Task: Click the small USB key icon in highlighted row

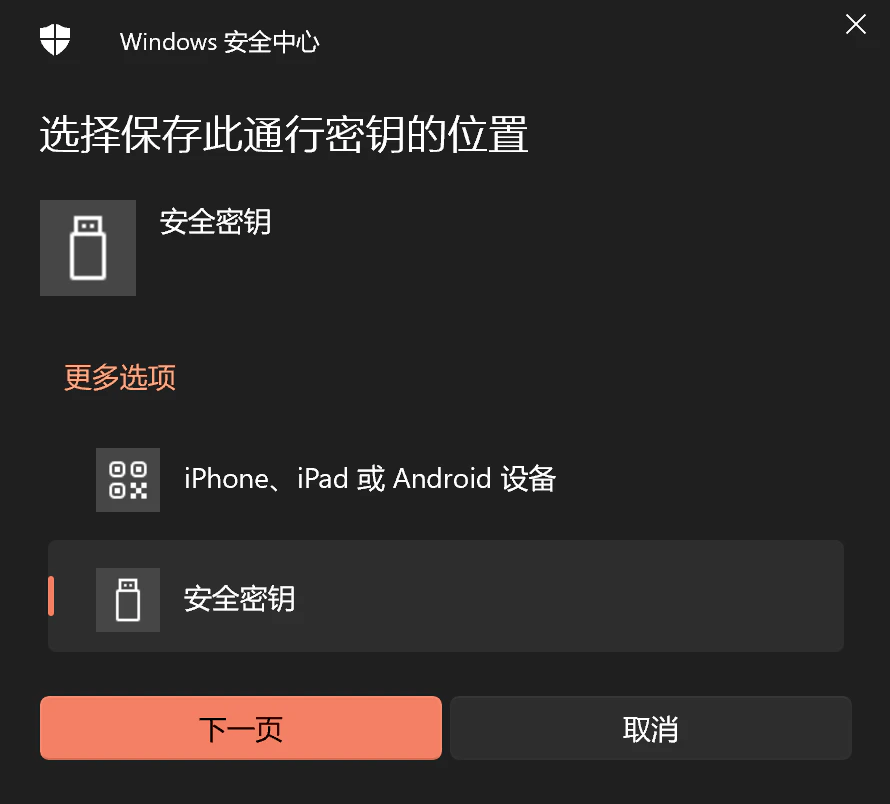Action: (128, 600)
